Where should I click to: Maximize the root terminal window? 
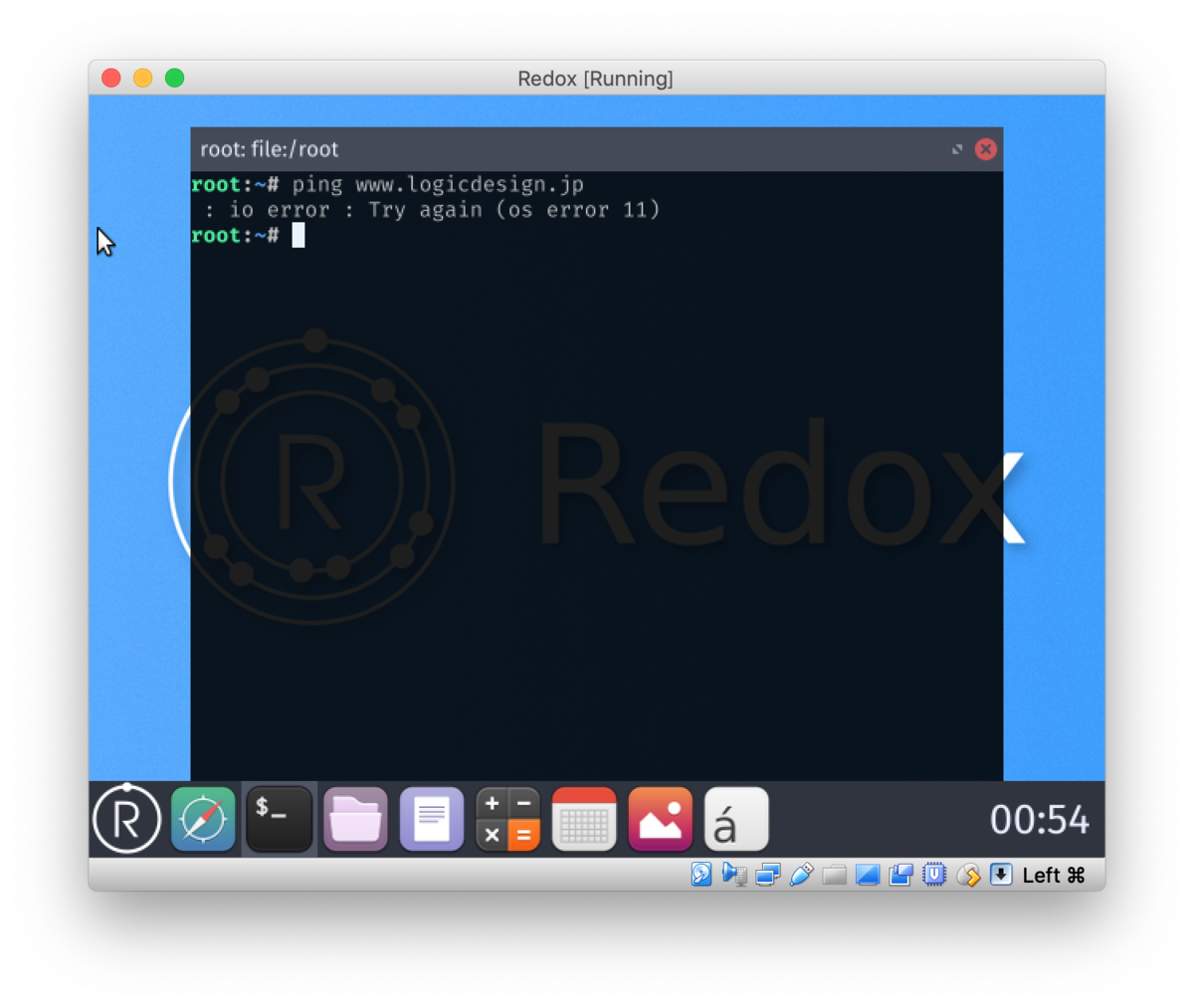pyautogui.click(x=957, y=149)
